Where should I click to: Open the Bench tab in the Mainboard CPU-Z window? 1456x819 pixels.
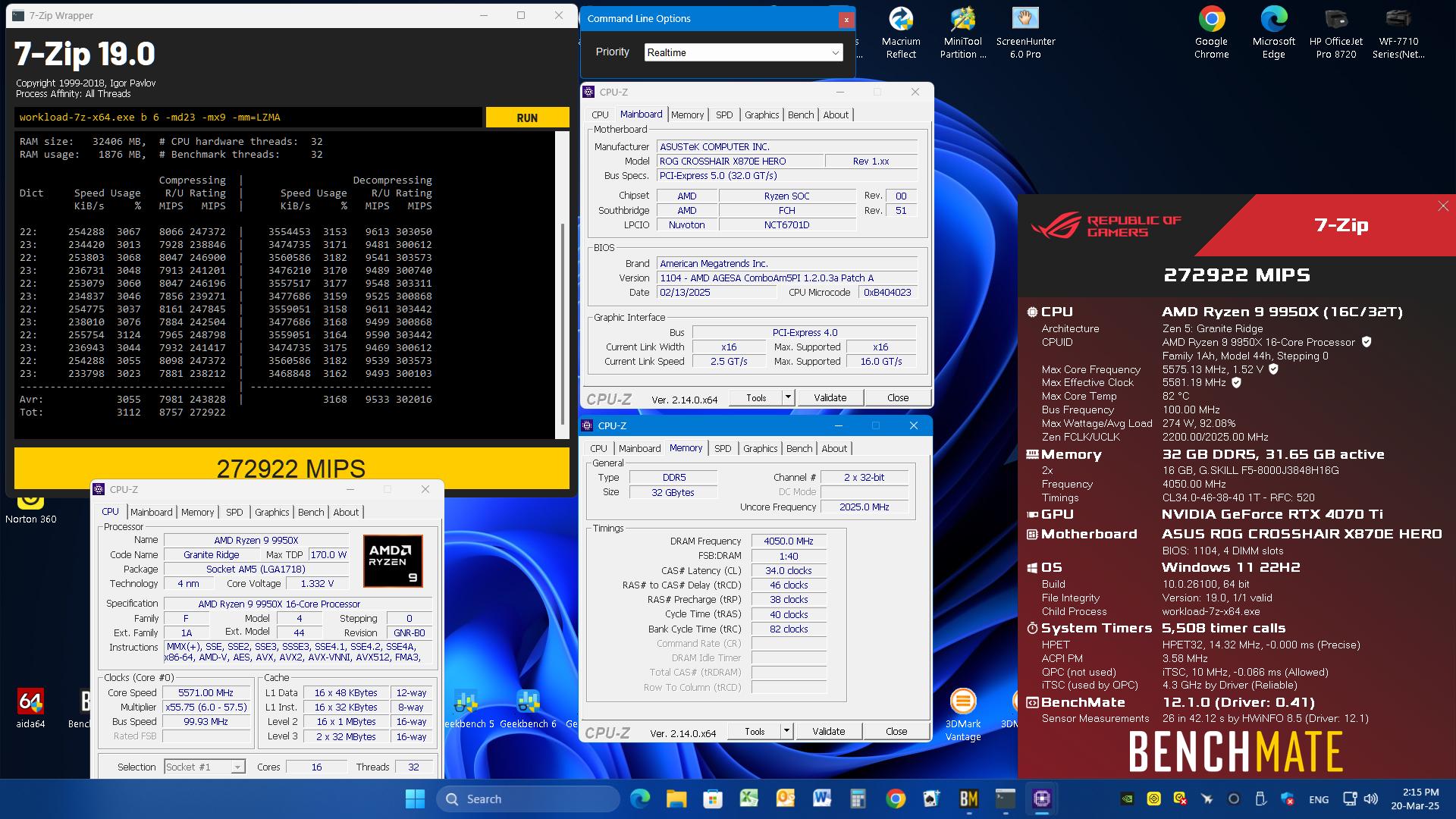801,115
